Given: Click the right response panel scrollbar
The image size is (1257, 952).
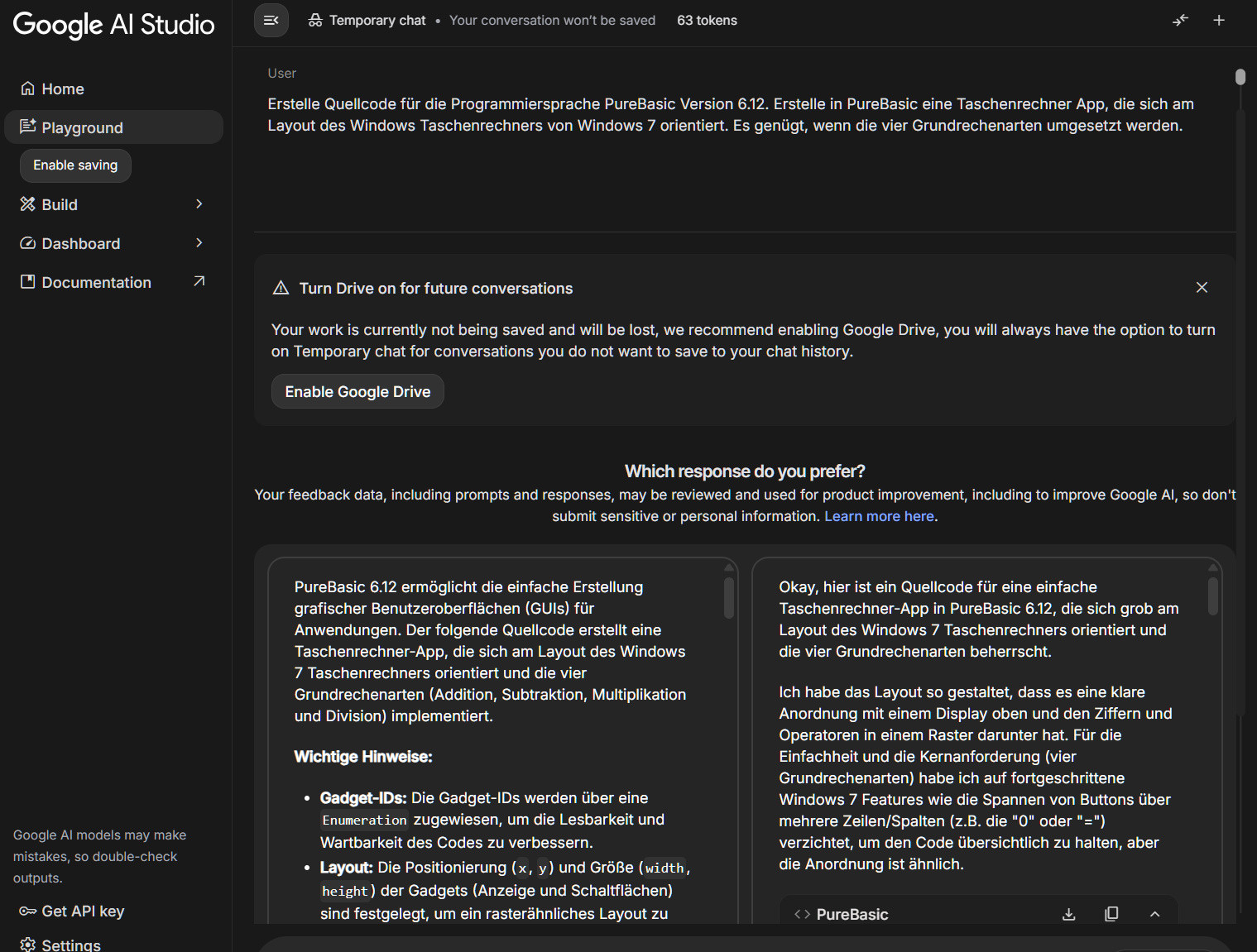Looking at the screenshot, I should click(x=1212, y=597).
